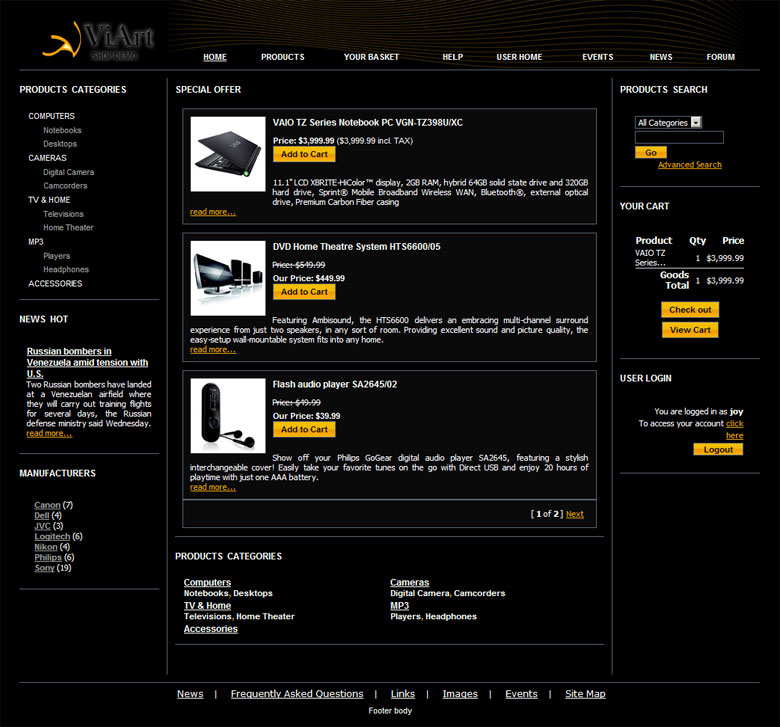Open Frequently Asked Questions footer link
780x727 pixels.
click(x=297, y=694)
